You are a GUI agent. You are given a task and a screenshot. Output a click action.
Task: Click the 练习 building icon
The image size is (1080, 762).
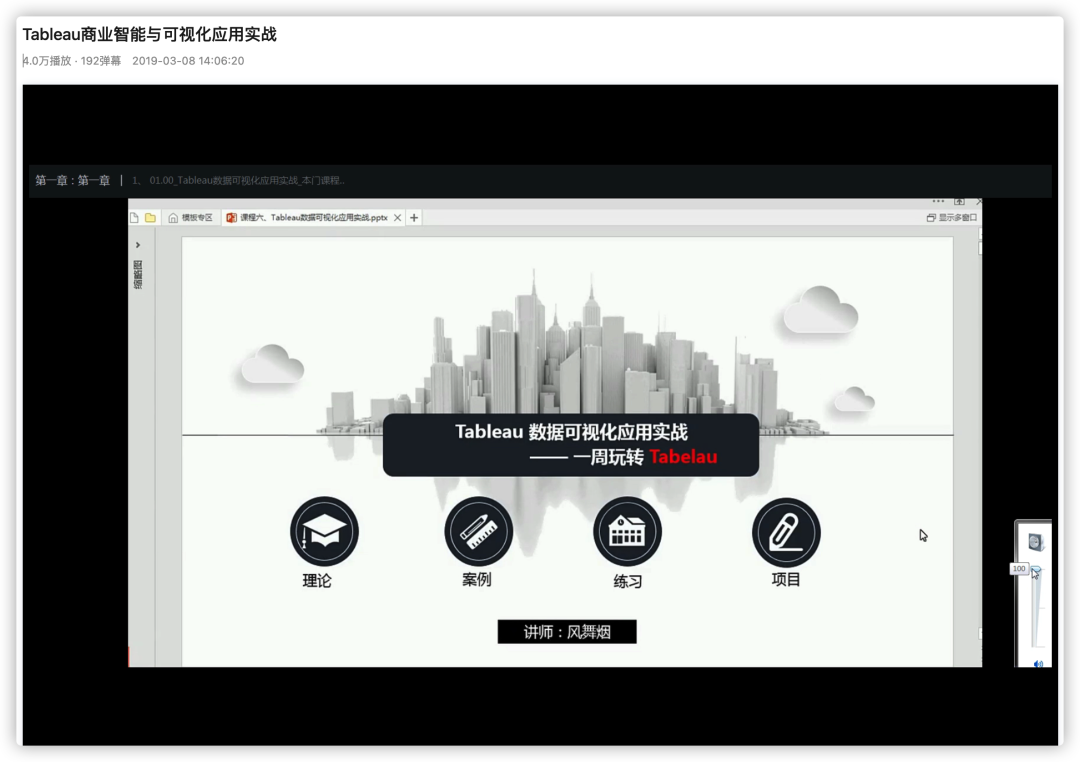tap(627, 532)
